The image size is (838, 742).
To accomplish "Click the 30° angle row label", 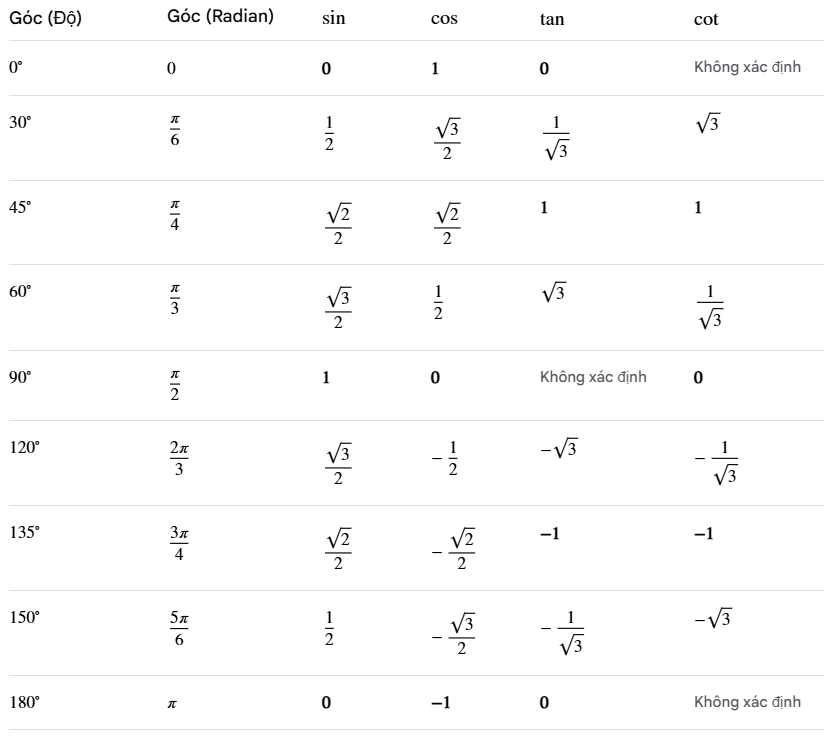I will 20,122.
